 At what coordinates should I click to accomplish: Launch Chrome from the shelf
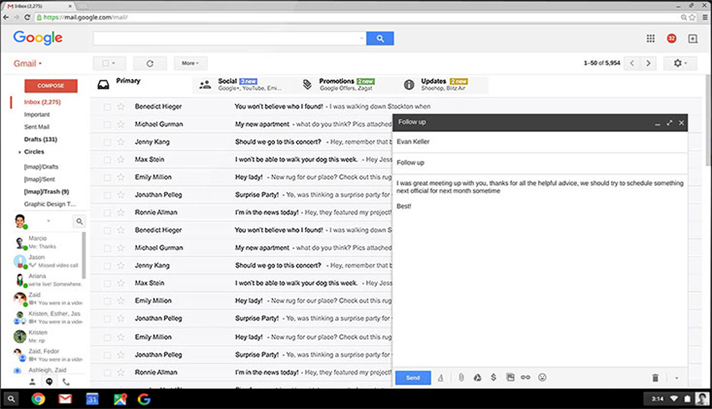pyautogui.click(x=38, y=399)
